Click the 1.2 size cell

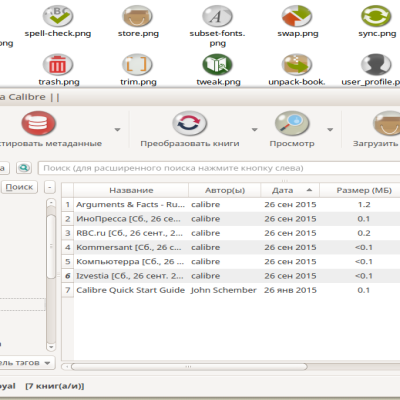364,205
